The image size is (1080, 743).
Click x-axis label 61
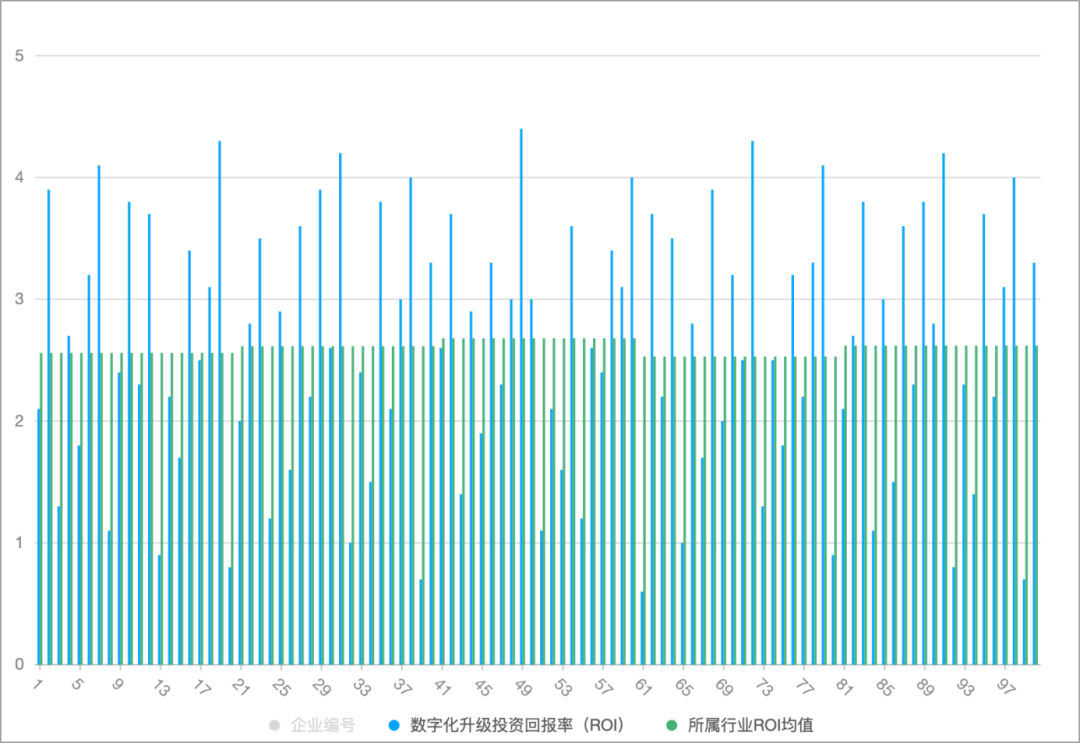643,687
